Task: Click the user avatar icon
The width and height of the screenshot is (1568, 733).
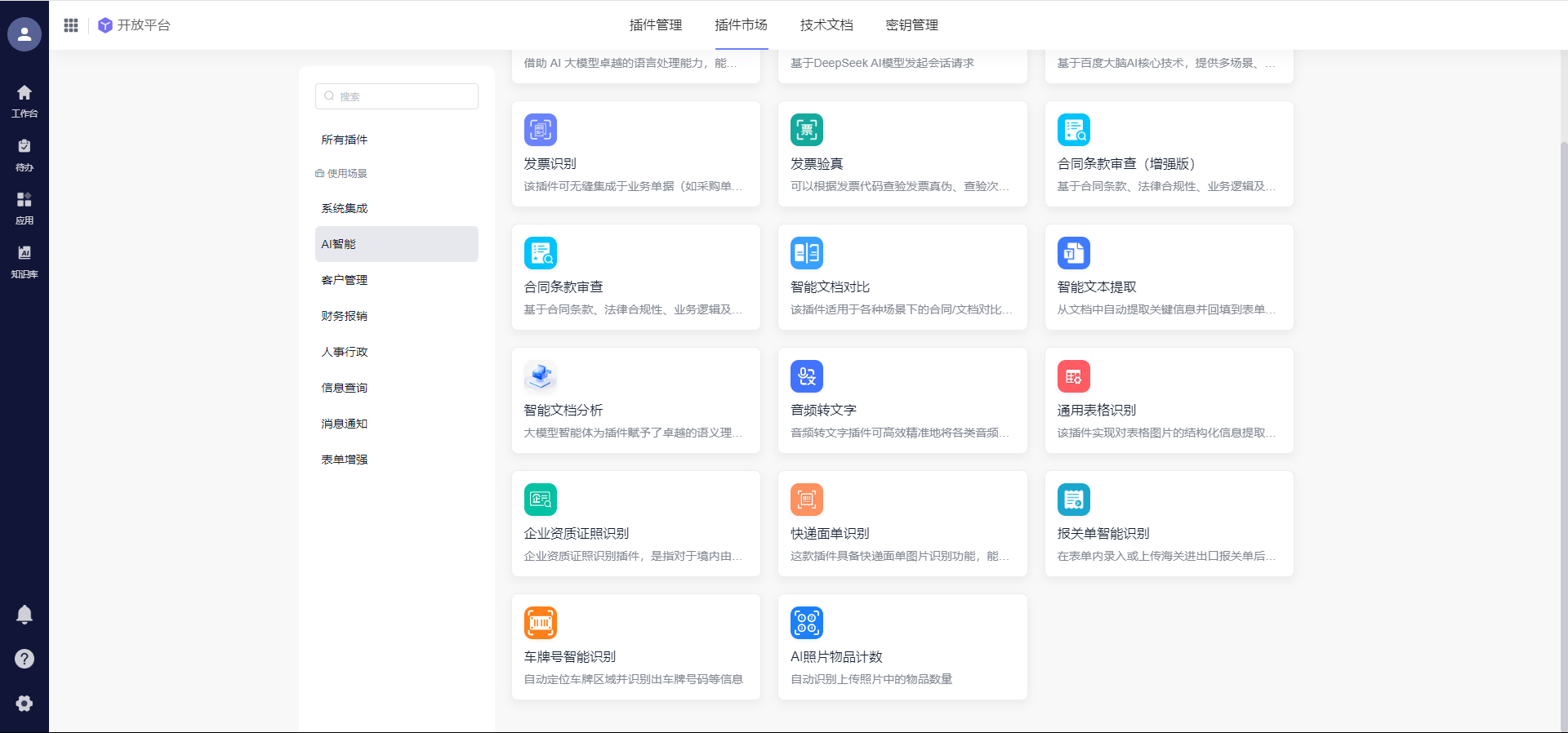Action: tap(24, 34)
